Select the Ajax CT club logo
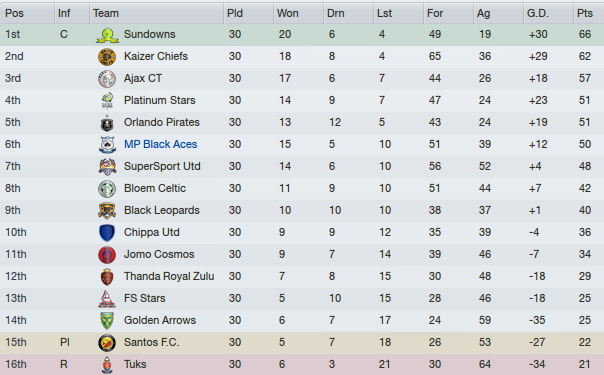The image size is (604, 375). click(x=107, y=79)
